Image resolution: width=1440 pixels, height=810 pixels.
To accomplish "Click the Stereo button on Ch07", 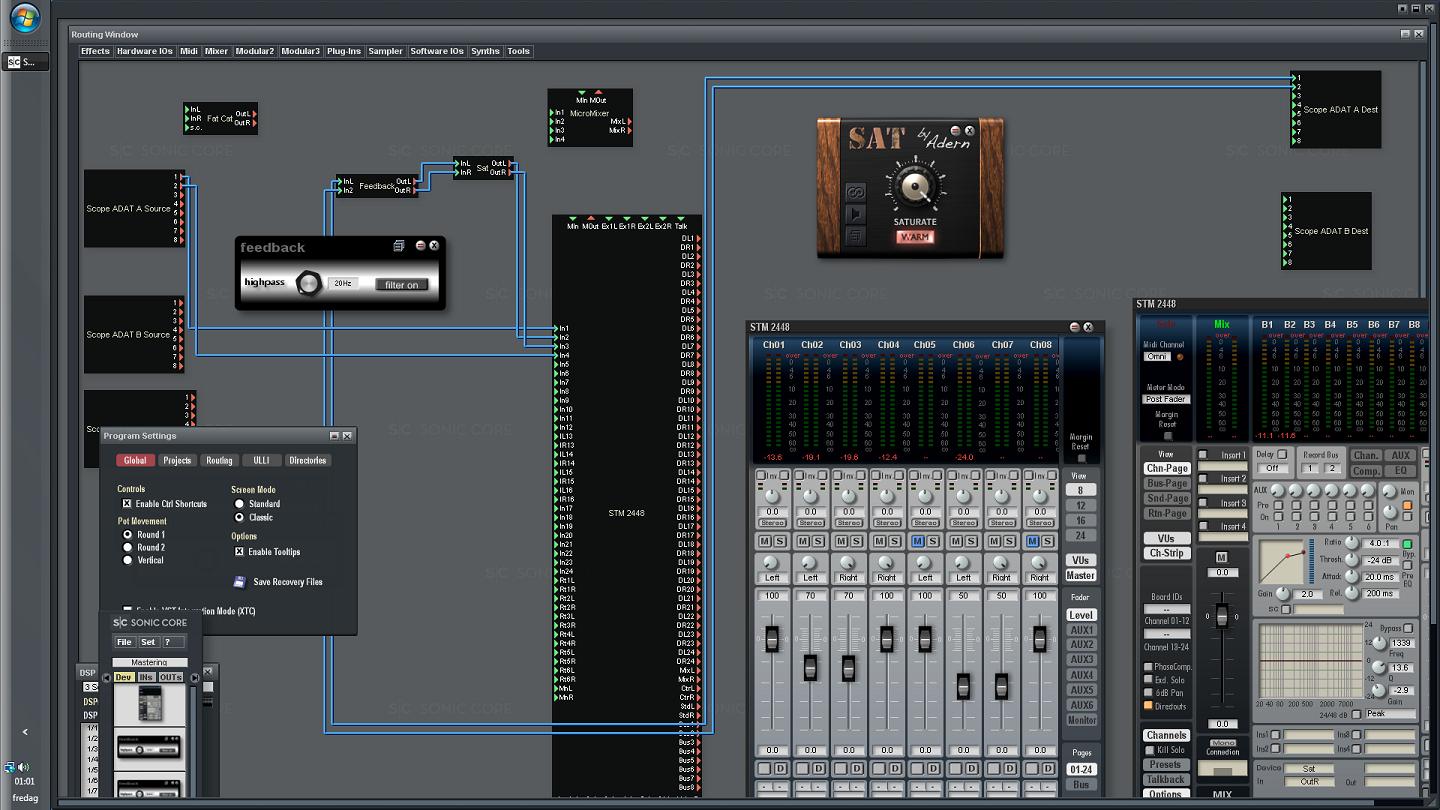I will 1002,523.
